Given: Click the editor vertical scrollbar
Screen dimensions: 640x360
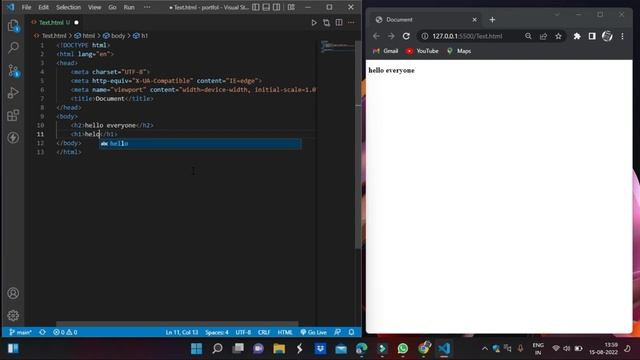Looking at the screenshot, I should 358,144.
